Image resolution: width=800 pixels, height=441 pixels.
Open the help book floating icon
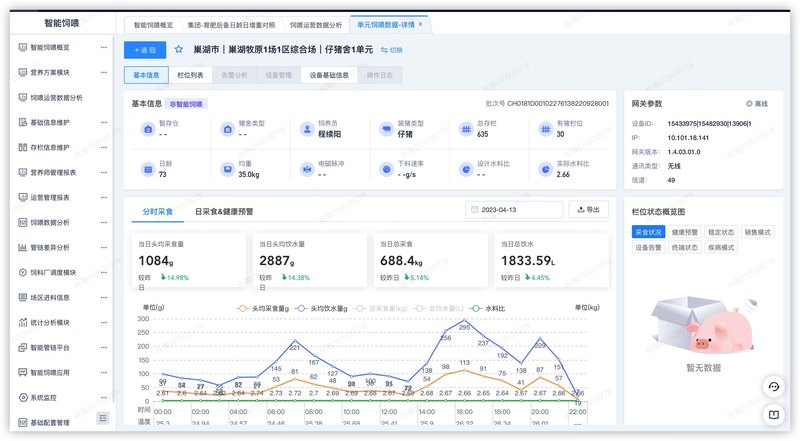click(x=774, y=415)
